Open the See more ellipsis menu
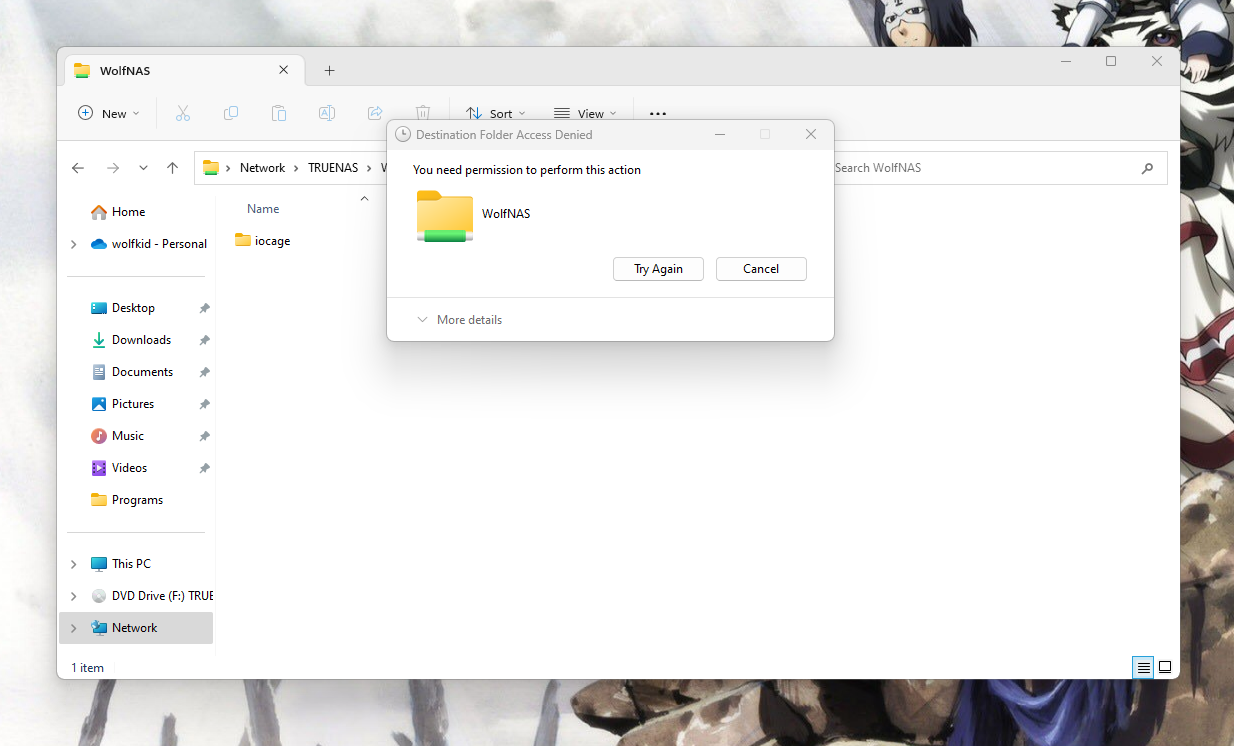 pyautogui.click(x=658, y=114)
